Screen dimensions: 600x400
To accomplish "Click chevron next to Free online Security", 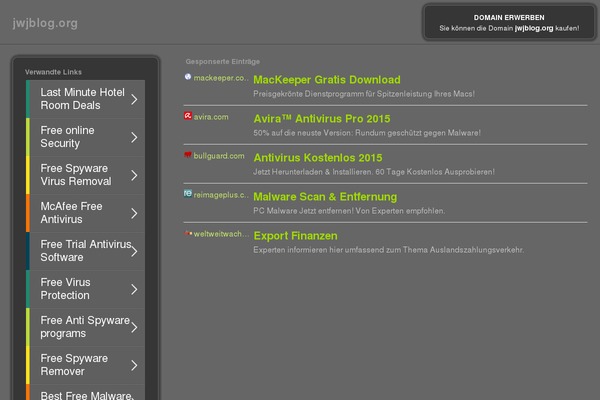I will (x=134, y=137).
